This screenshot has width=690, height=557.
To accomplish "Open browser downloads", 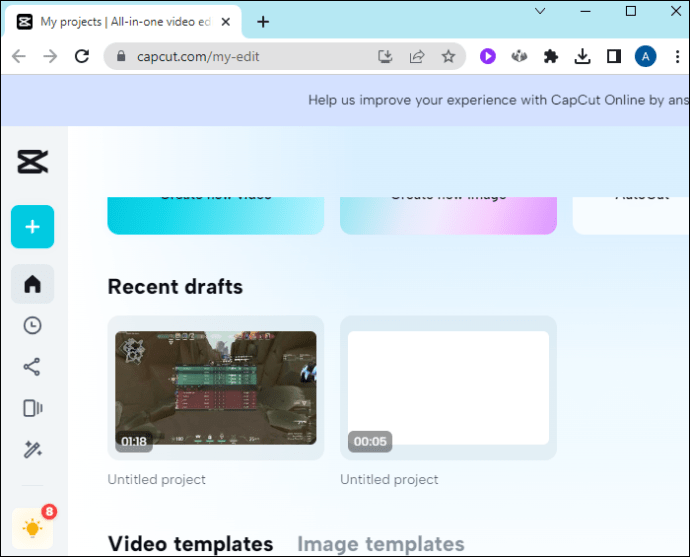I will coord(582,56).
